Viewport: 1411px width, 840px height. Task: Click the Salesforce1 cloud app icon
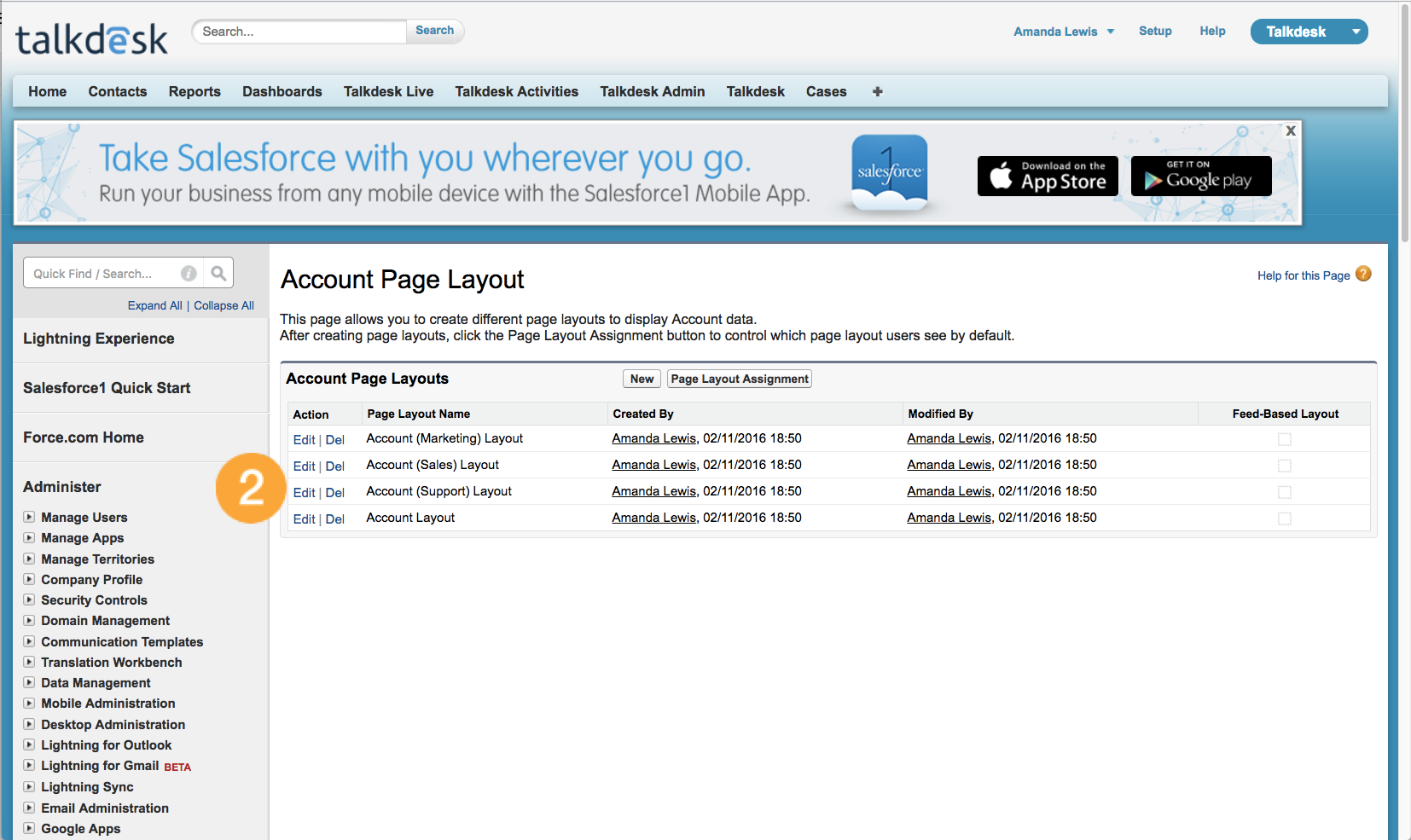[890, 172]
